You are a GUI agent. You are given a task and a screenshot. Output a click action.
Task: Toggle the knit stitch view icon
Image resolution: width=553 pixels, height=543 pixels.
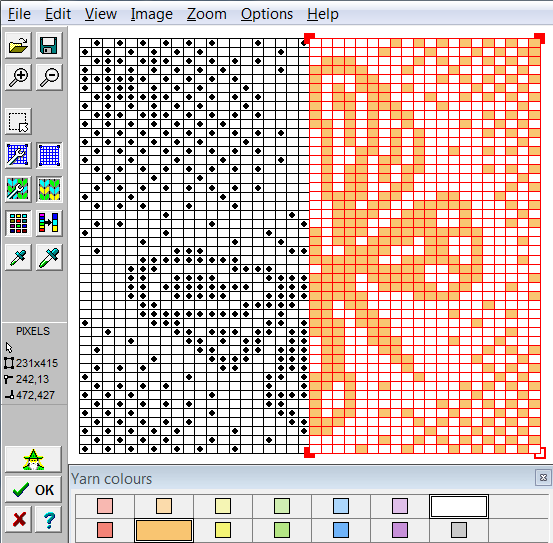coord(49,189)
